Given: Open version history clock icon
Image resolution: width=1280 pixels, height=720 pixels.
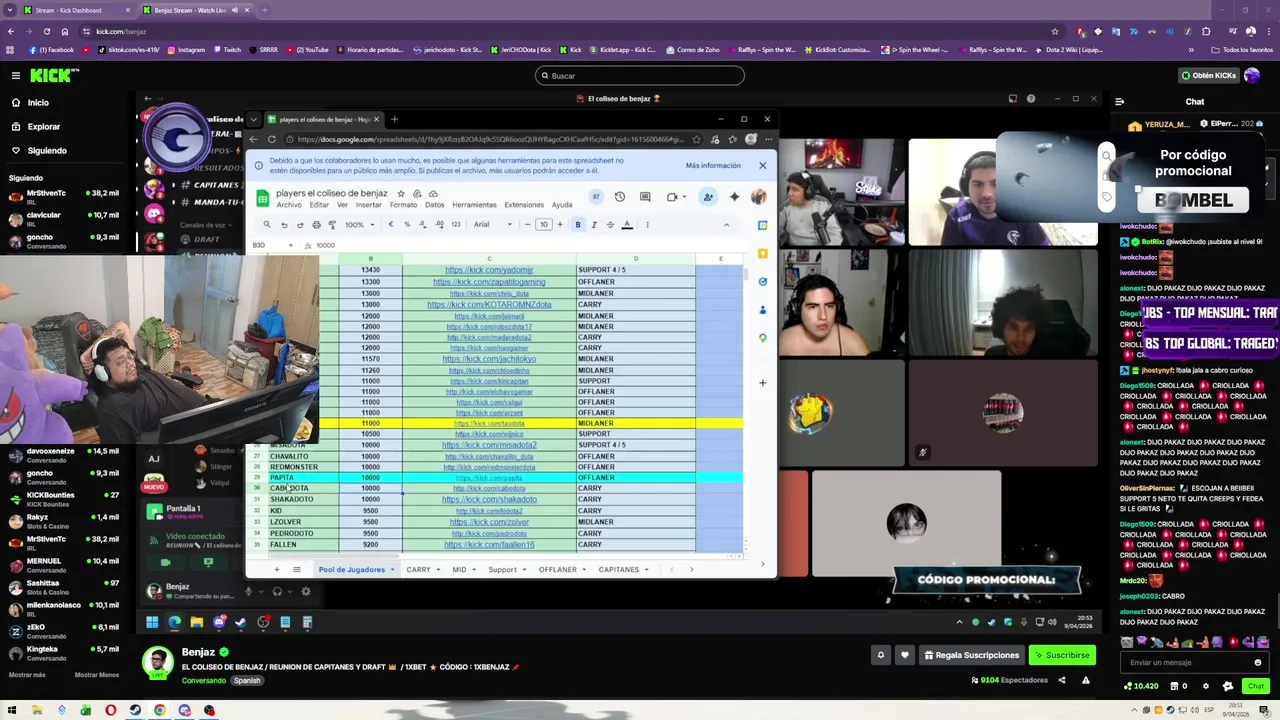Looking at the screenshot, I should click(x=619, y=197).
